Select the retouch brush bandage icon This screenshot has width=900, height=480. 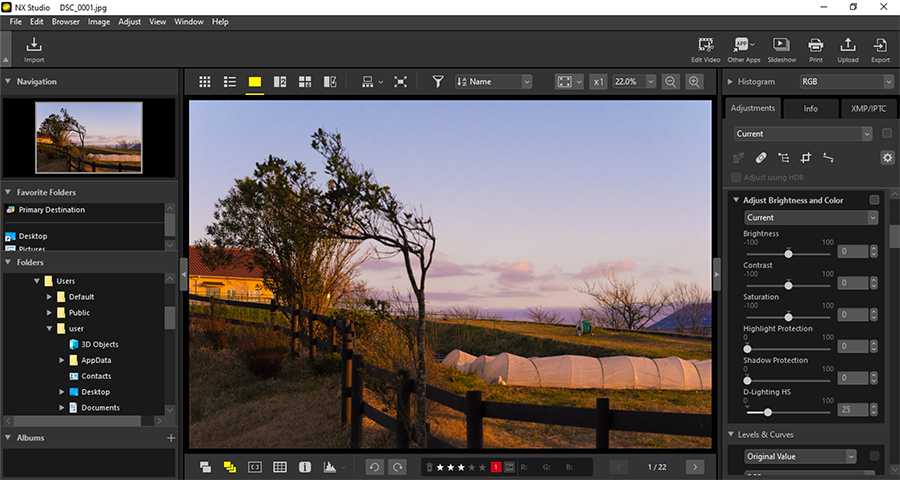pyautogui.click(x=761, y=157)
